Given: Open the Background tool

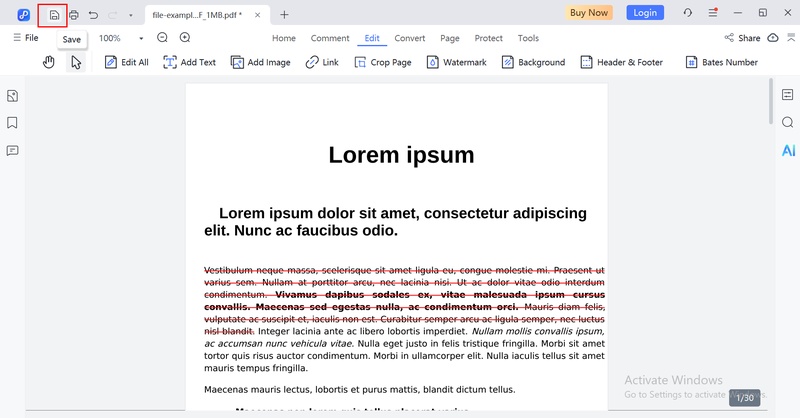Looking at the screenshot, I should point(533,62).
